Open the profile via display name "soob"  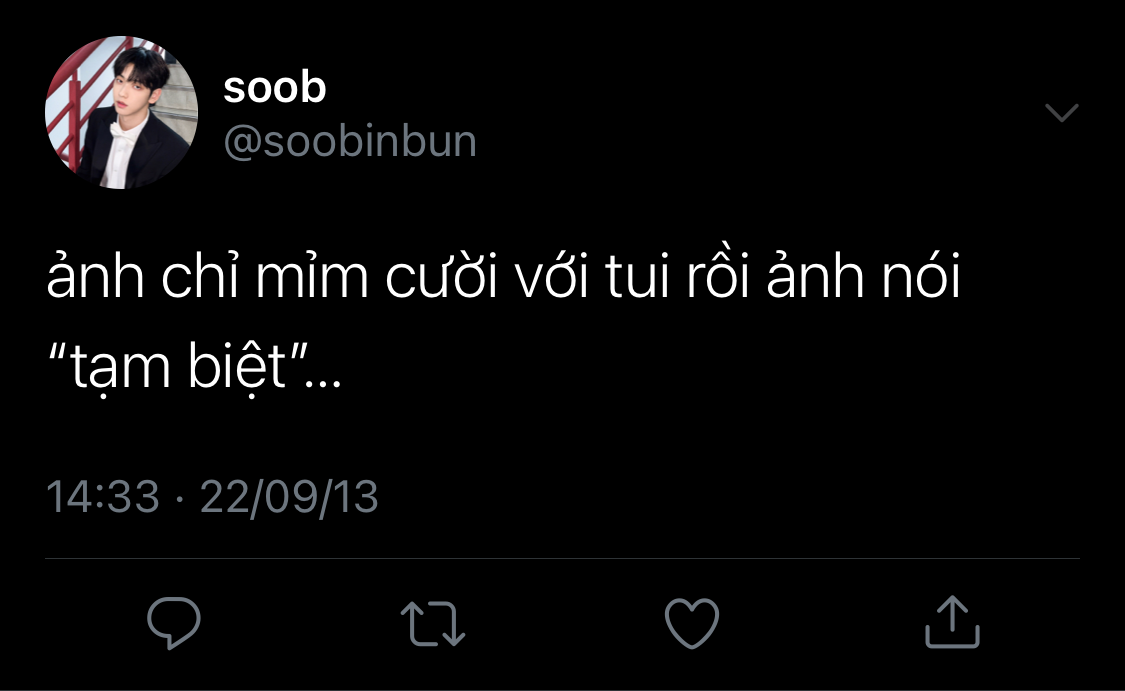275,88
